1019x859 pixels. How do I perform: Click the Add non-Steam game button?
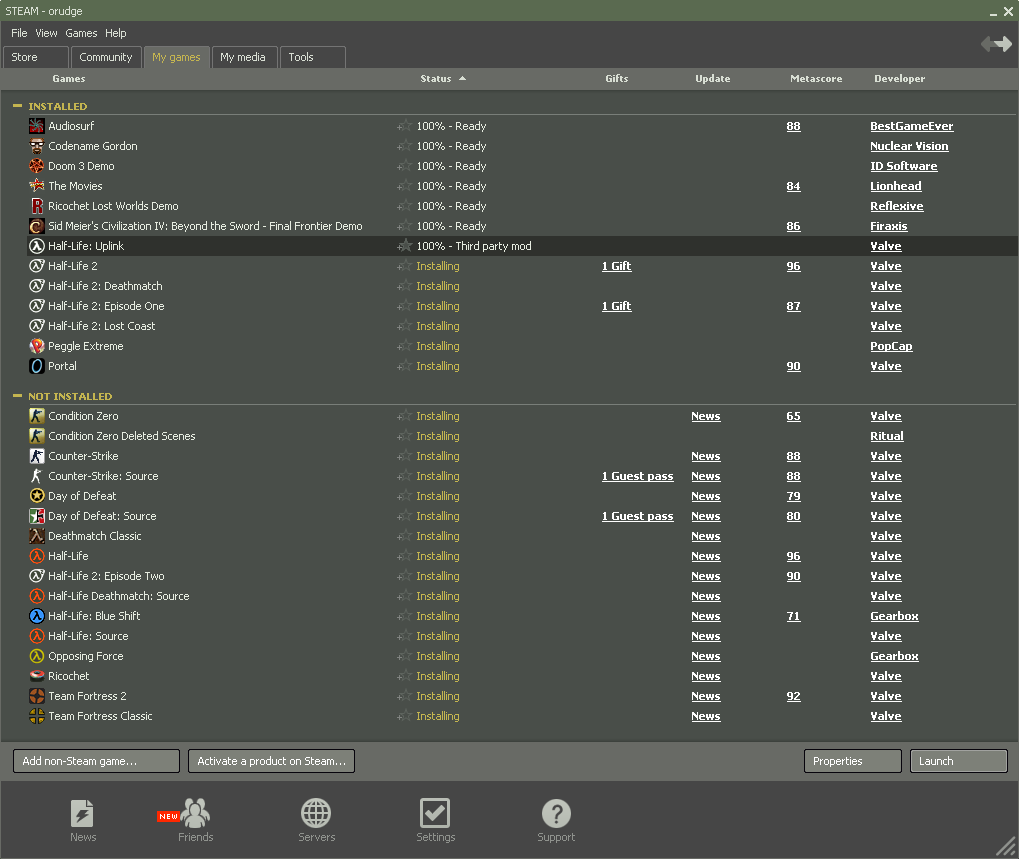pyautogui.click(x=96, y=761)
